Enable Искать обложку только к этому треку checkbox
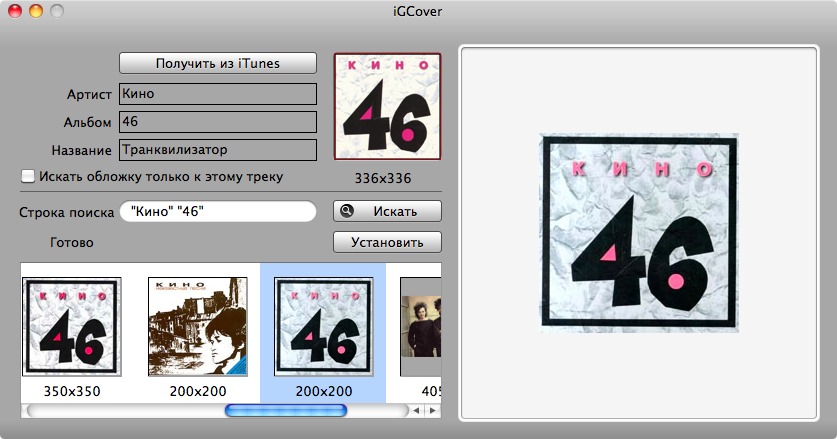Image resolution: width=837 pixels, height=439 pixels. click(28, 176)
